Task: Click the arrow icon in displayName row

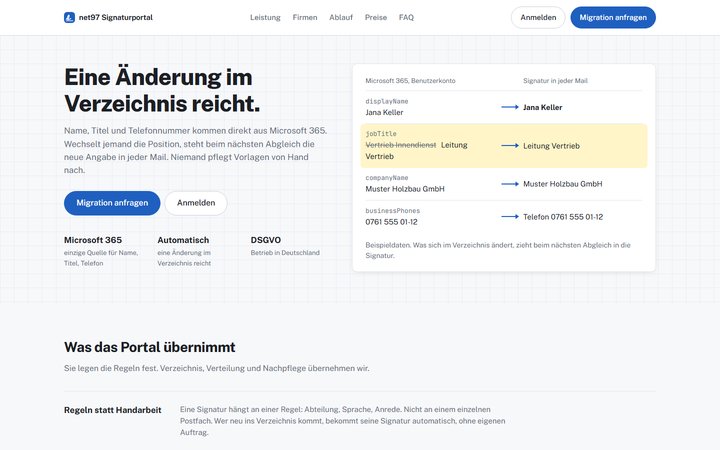Action: 510,107
